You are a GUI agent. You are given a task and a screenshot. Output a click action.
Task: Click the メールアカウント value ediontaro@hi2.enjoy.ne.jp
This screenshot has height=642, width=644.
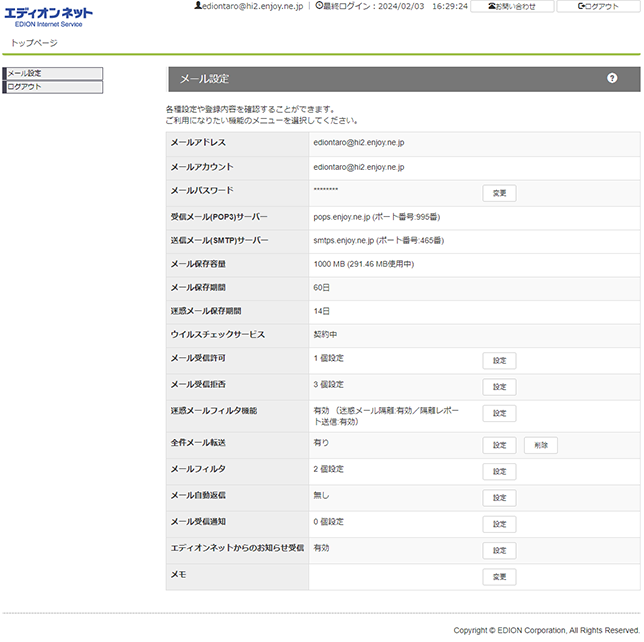click(x=359, y=167)
